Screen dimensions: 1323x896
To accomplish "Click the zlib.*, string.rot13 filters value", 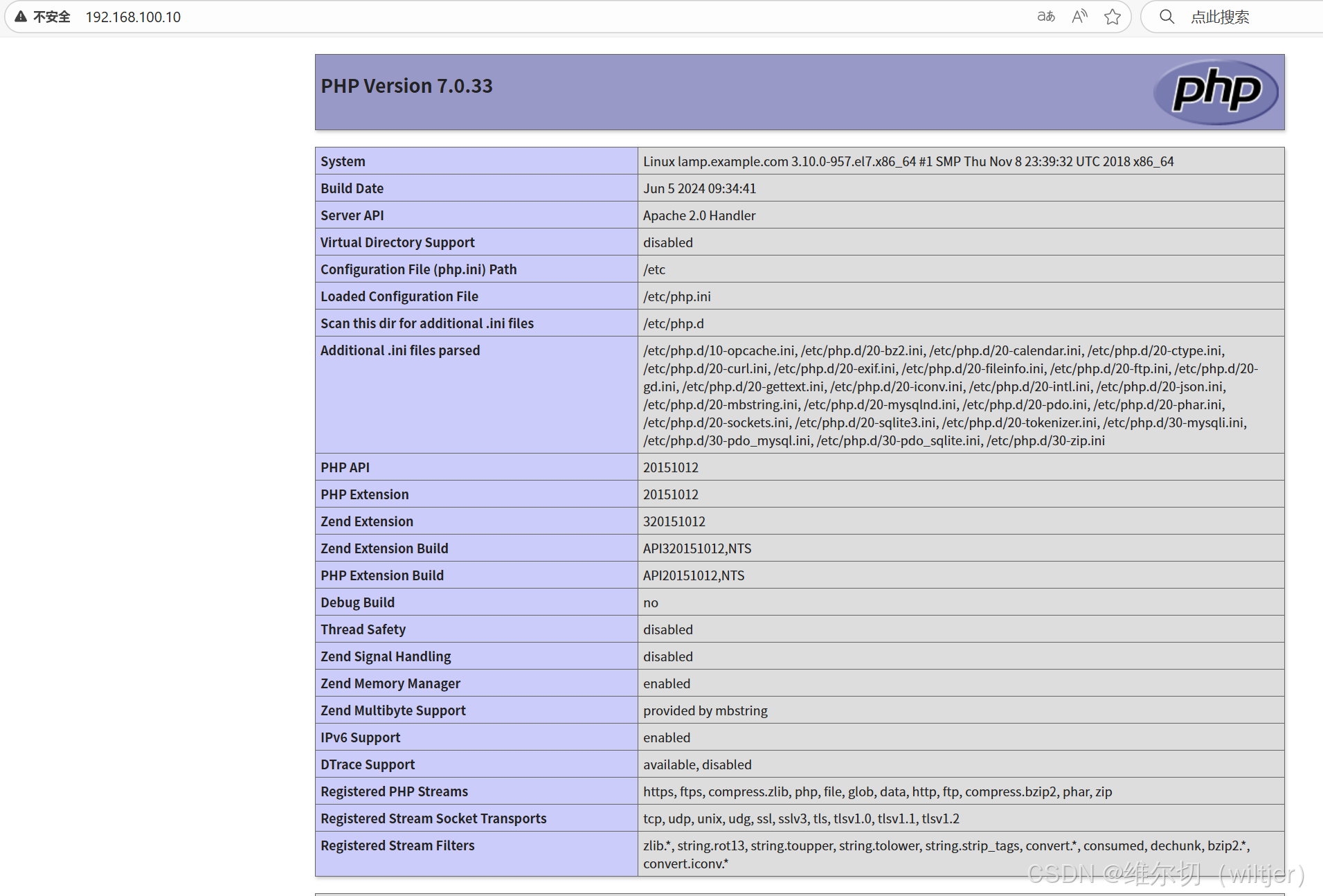I will pos(946,854).
